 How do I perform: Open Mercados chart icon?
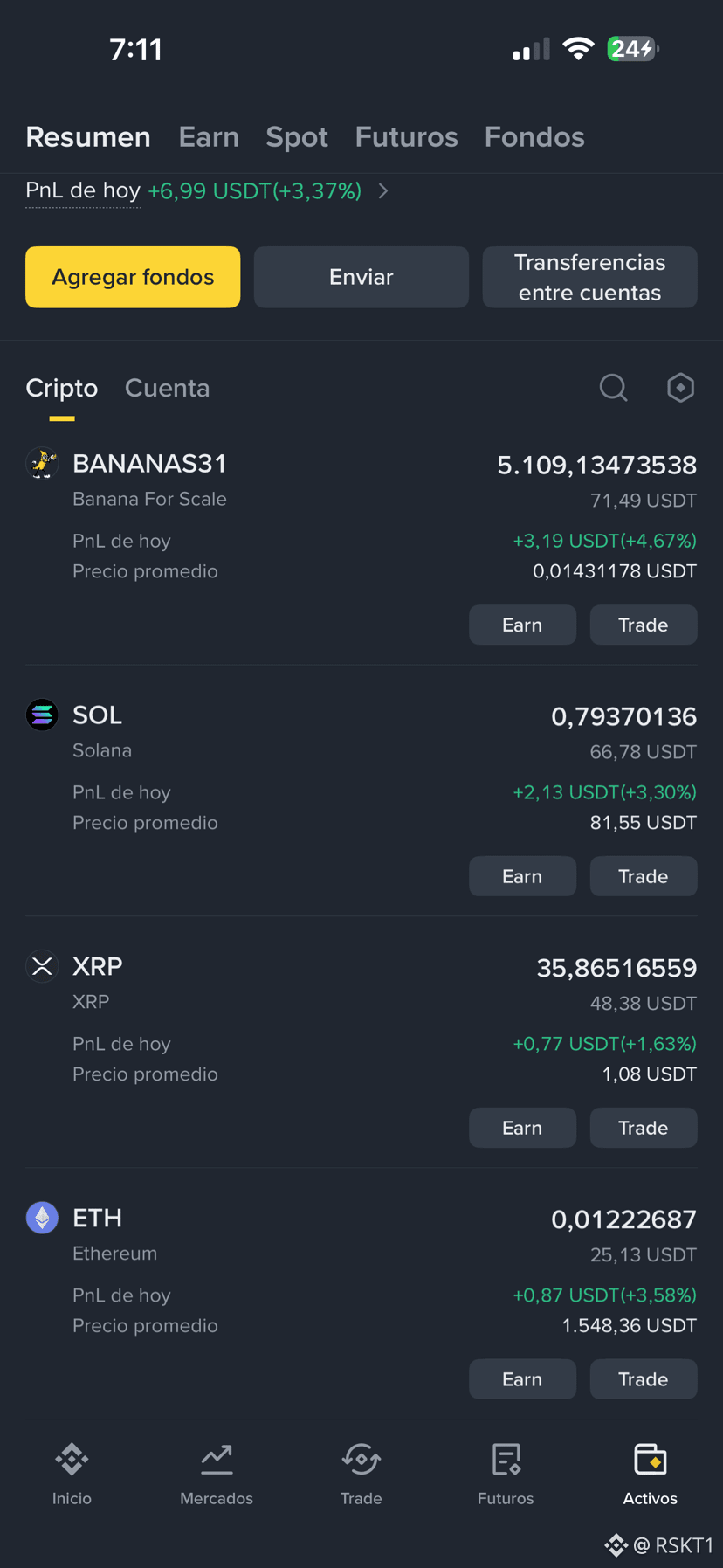pyautogui.click(x=217, y=1459)
